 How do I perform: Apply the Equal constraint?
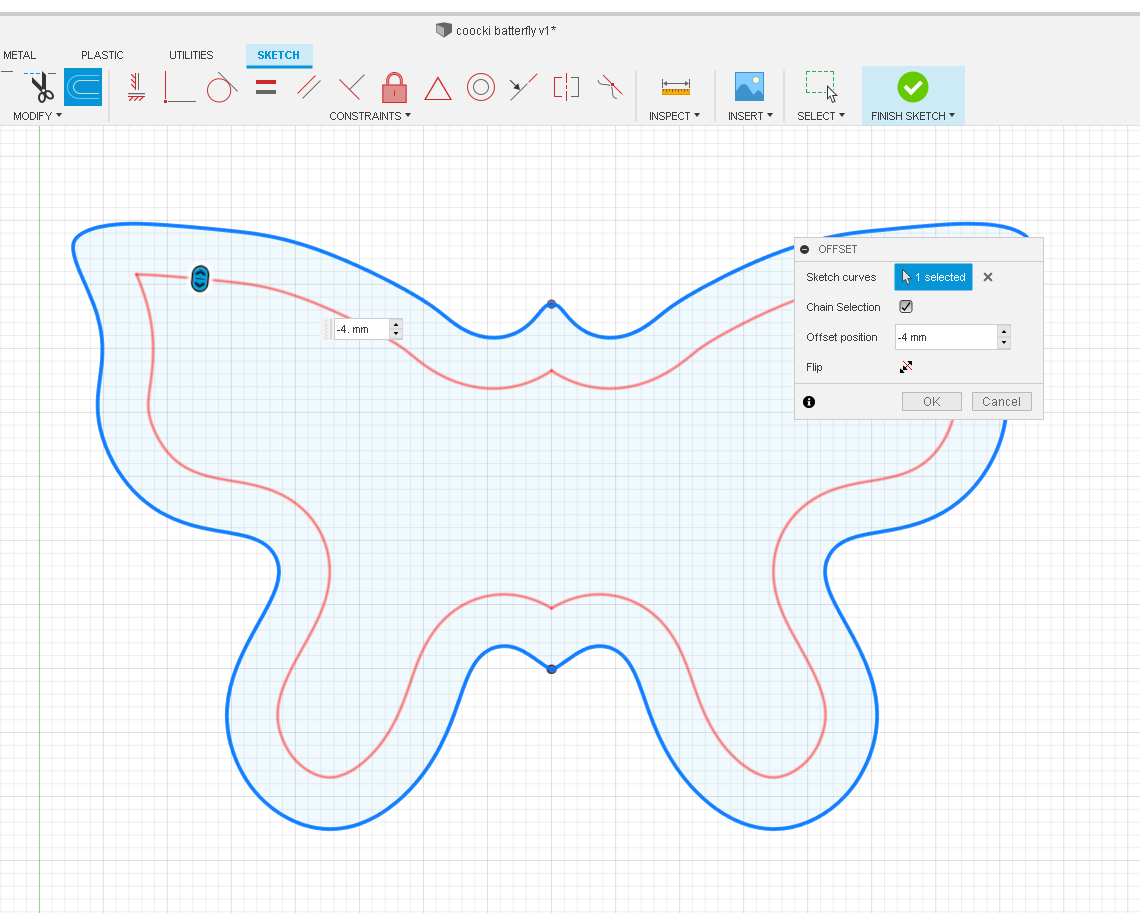[266, 87]
